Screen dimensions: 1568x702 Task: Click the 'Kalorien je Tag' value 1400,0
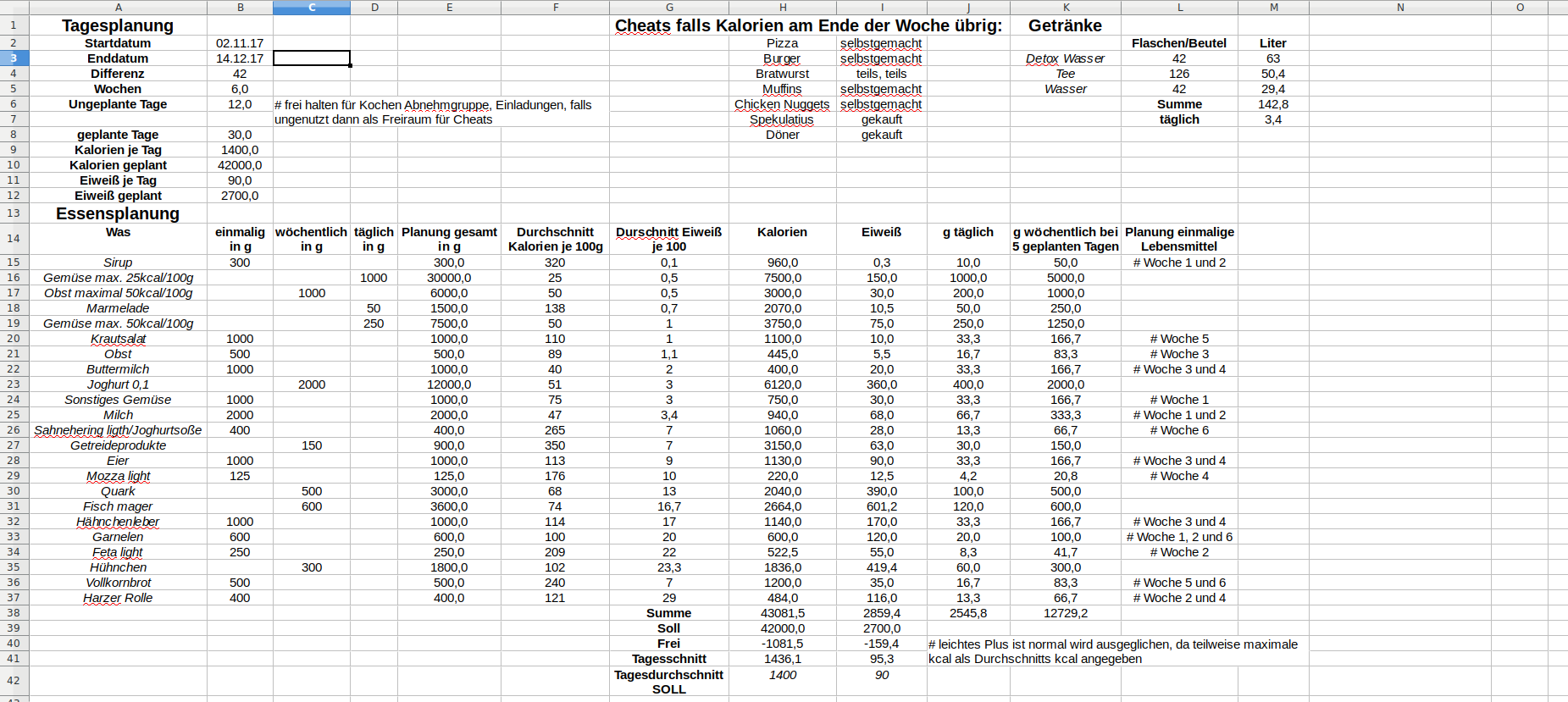click(240, 150)
